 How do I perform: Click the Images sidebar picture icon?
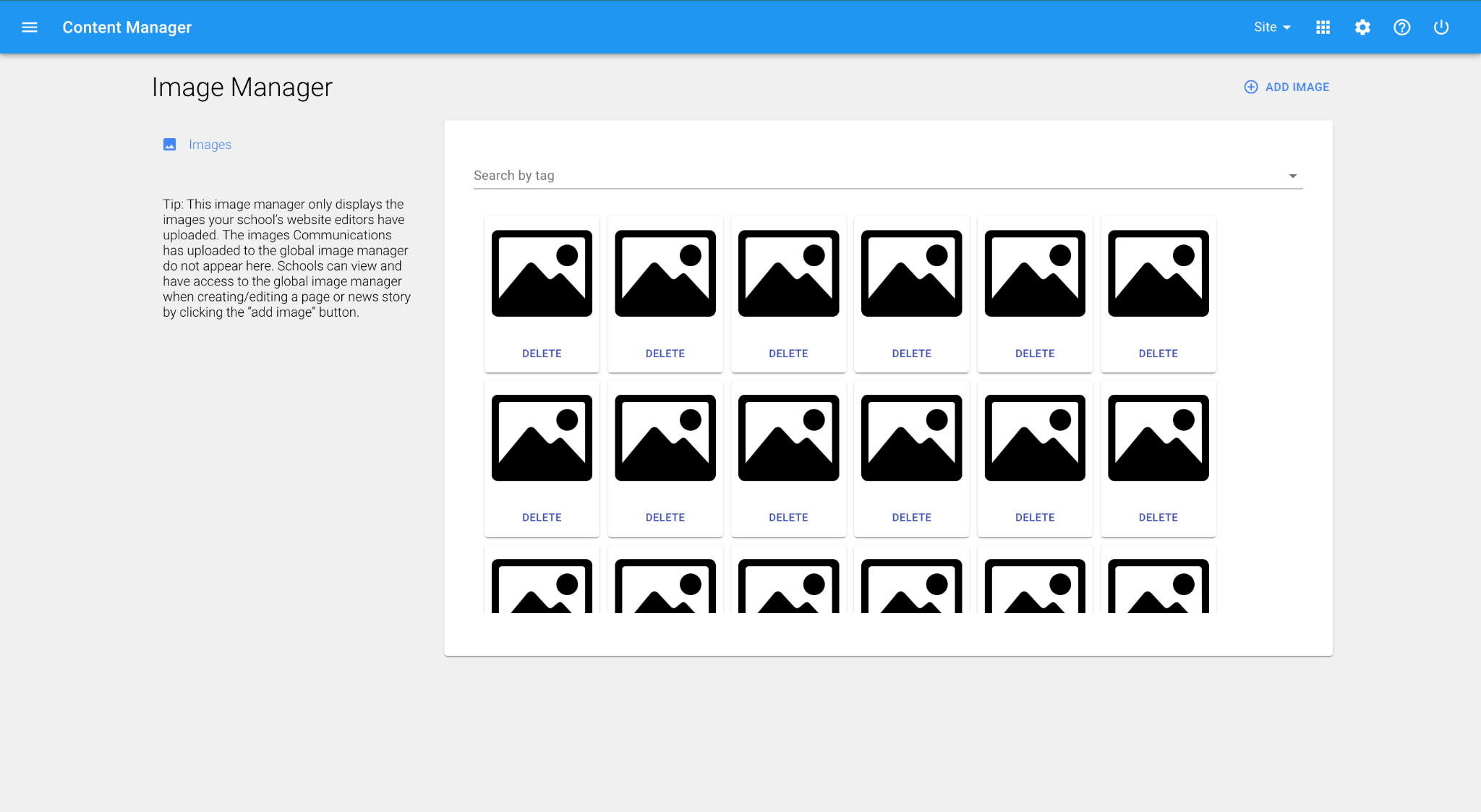[170, 145]
